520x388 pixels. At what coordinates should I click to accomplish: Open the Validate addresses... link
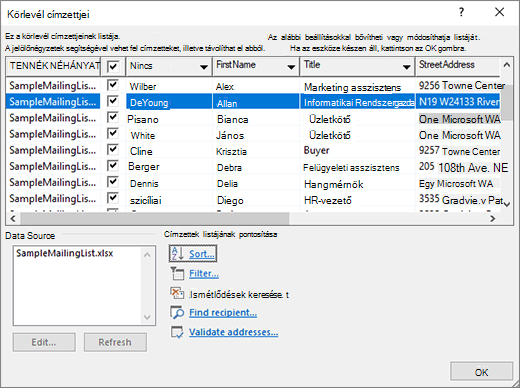tap(233, 332)
